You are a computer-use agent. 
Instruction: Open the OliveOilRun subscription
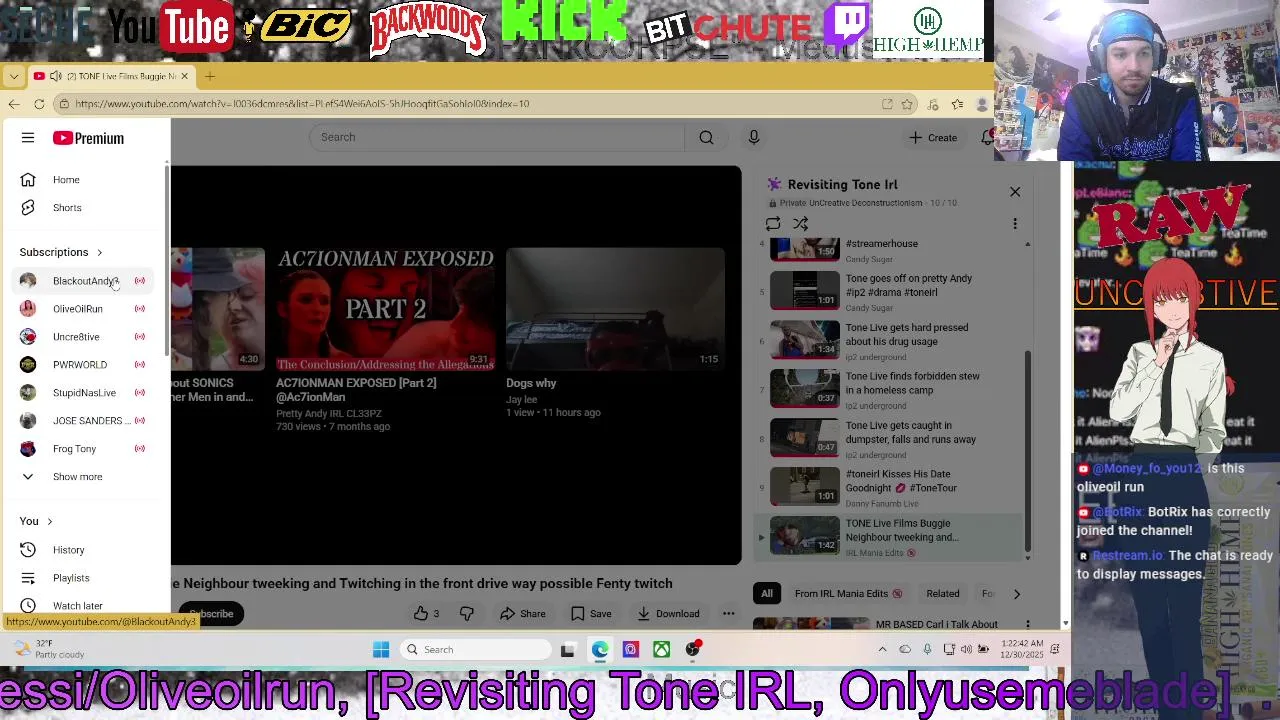click(x=85, y=309)
